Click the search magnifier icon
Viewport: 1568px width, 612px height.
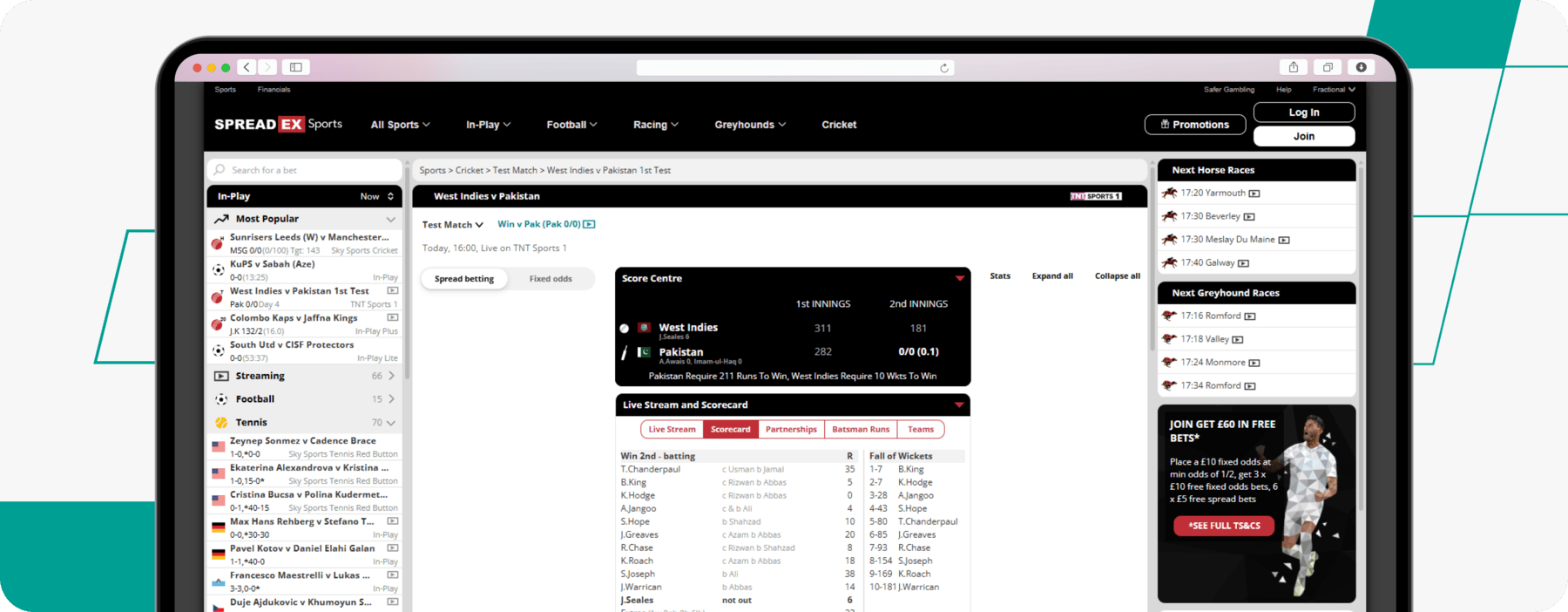[220, 170]
